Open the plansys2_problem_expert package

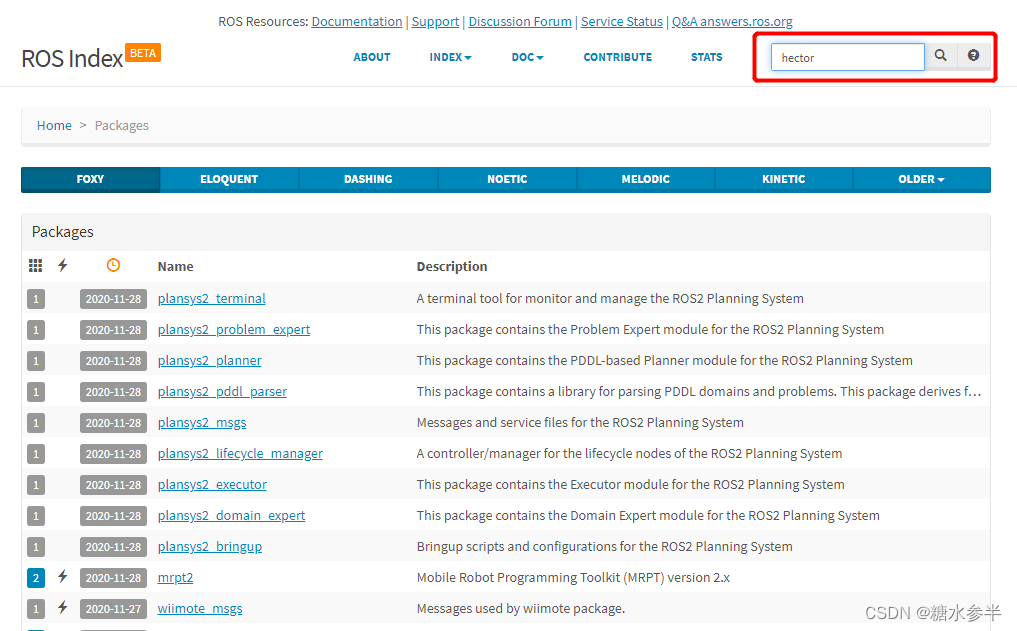pos(233,329)
